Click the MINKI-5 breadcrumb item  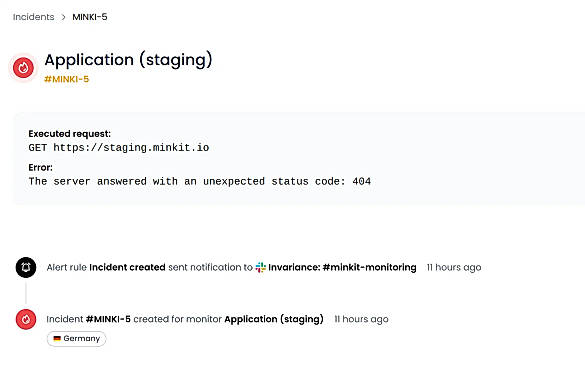90,17
